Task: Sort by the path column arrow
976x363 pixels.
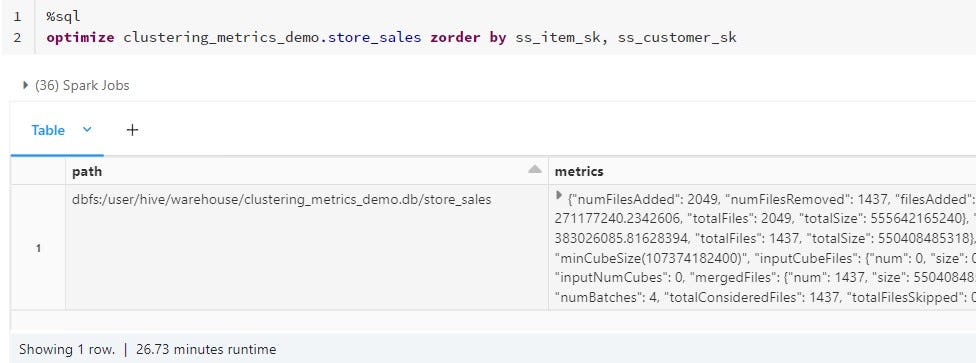Action: [x=535, y=170]
